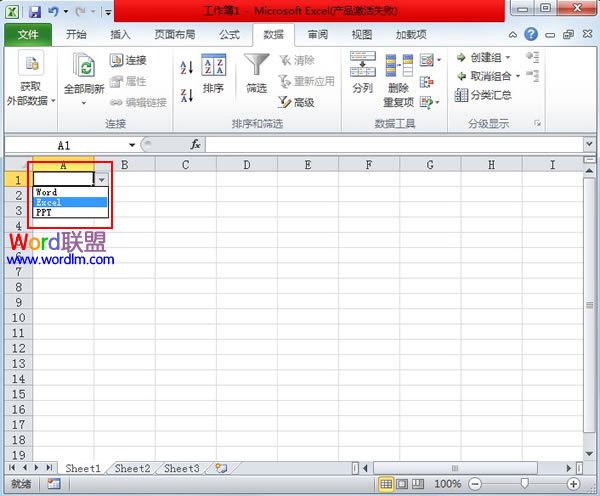Click the Advanced (高级) filter button
This screenshot has height=496, width=600.
[296, 102]
